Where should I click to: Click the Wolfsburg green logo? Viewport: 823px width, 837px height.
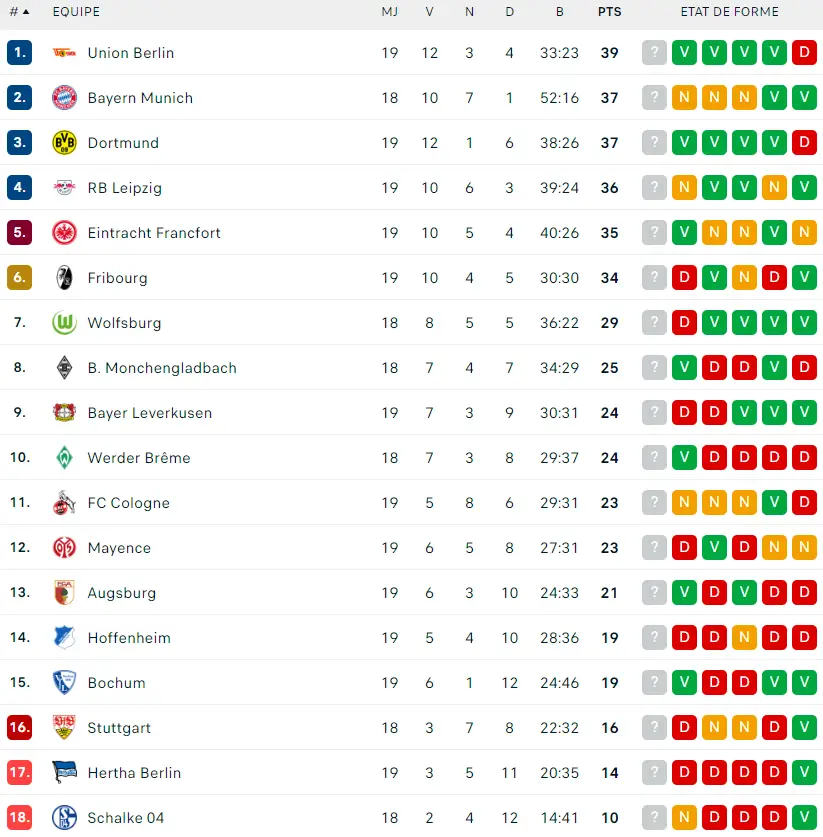64,323
